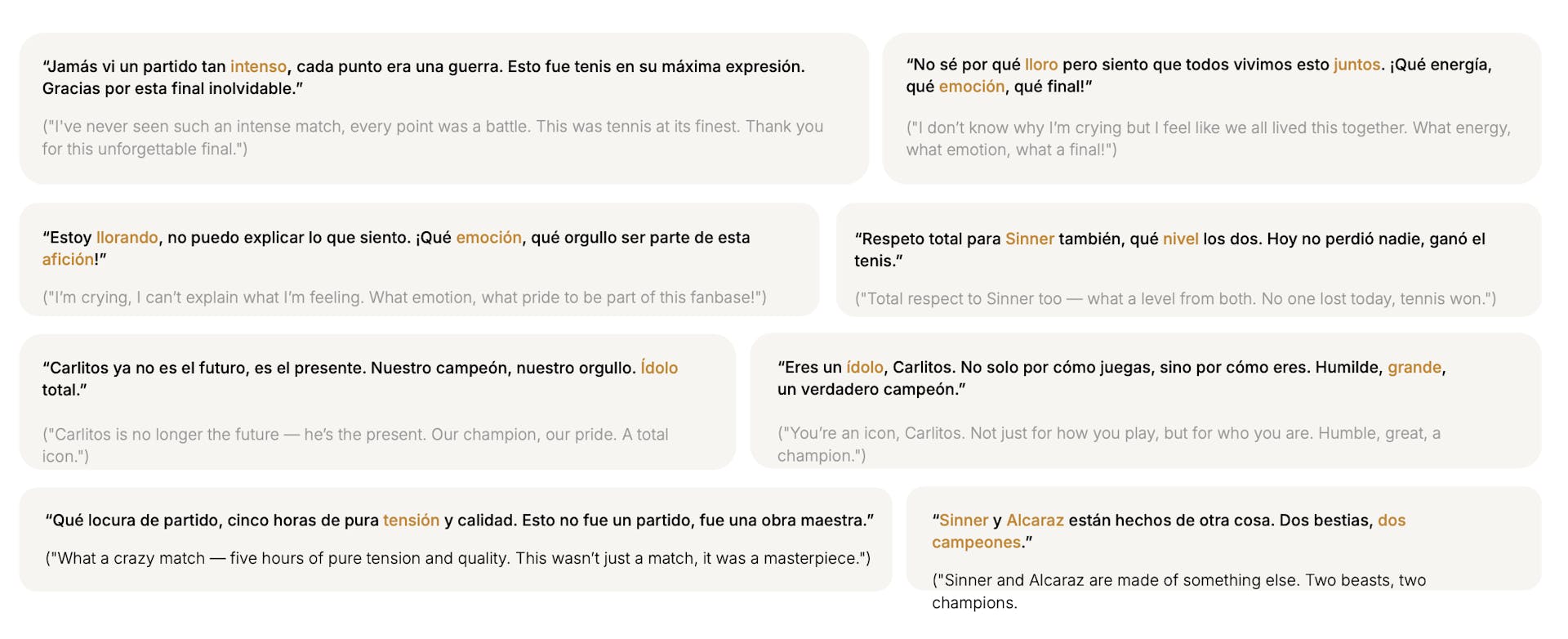Click "Sinner" in the "hechos de otra cosa" quote
This screenshot has width=1568, height=639.
tap(964, 521)
